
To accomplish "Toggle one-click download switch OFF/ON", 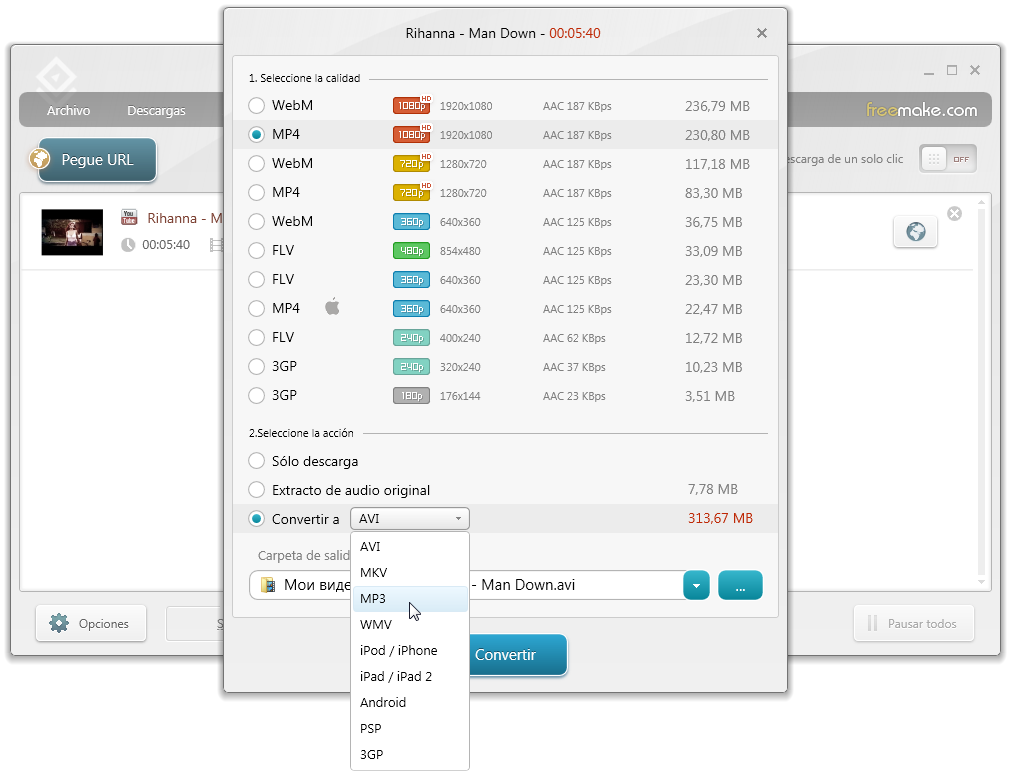I will point(947,159).
